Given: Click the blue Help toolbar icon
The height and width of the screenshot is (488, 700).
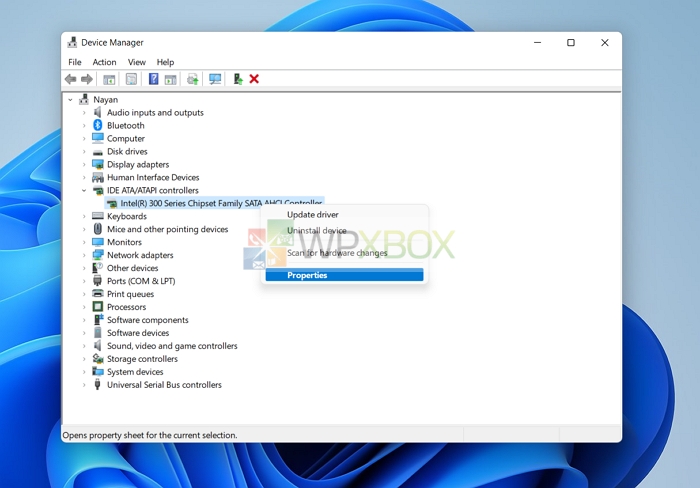Looking at the screenshot, I should point(153,79).
